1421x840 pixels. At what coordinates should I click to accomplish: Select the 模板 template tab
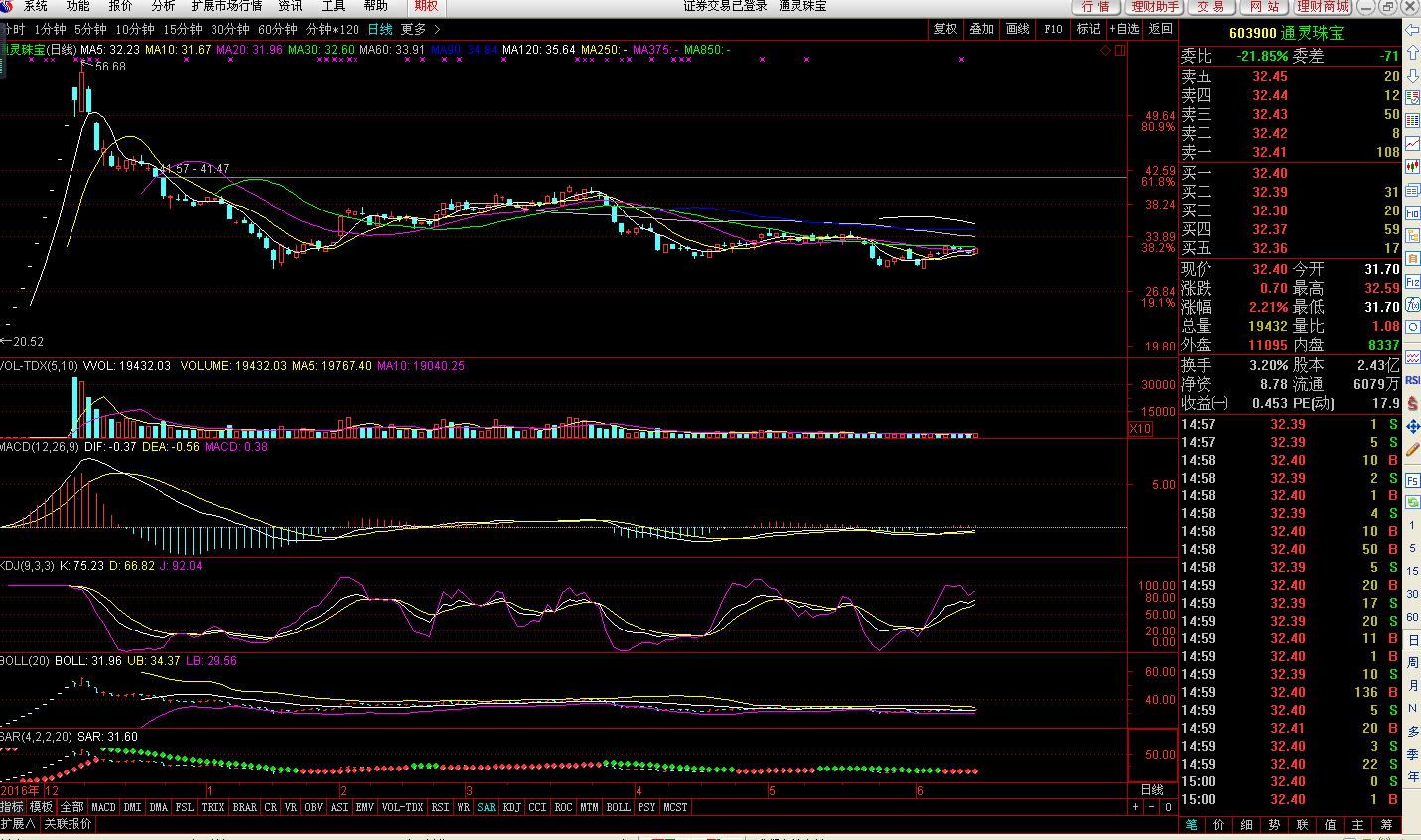click(41, 807)
